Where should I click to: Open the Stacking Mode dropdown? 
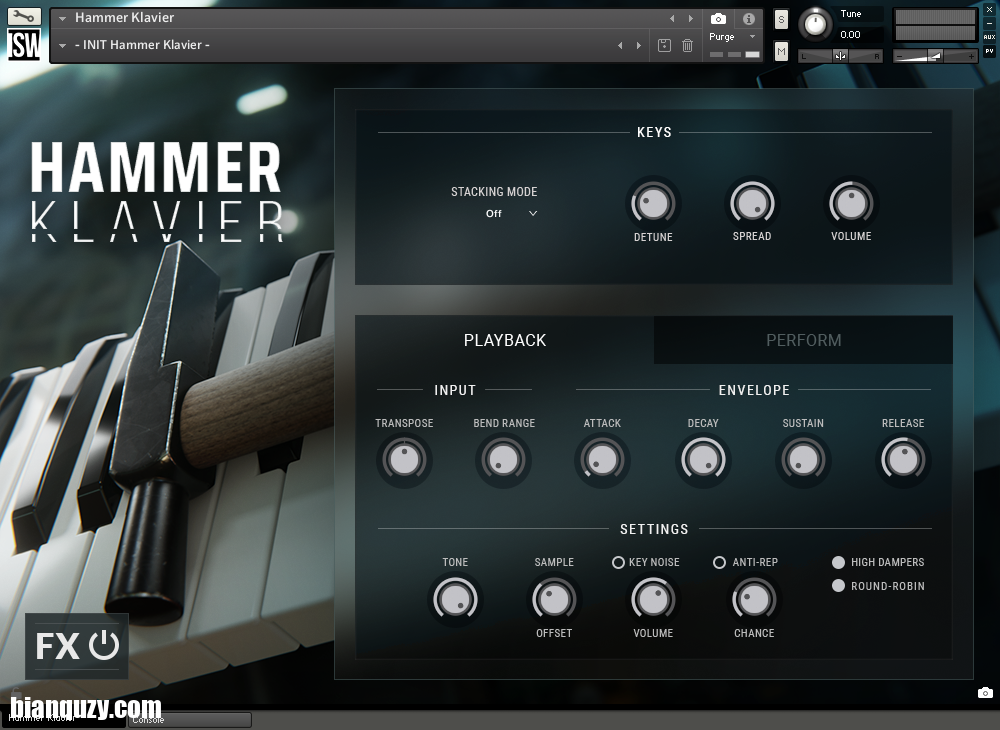pyautogui.click(x=511, y=214)
